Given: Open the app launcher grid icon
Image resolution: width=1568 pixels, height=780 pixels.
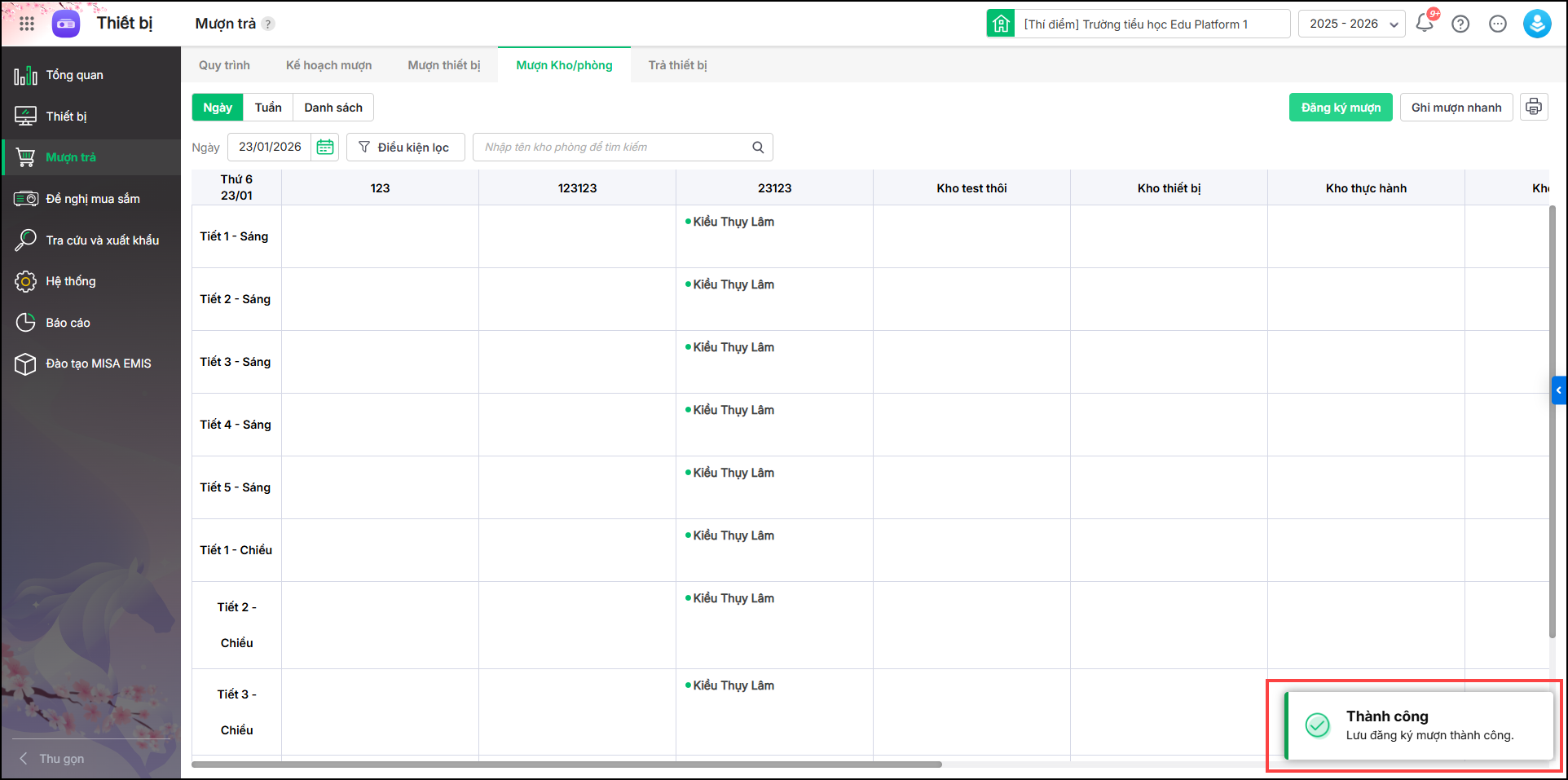Looking at the screenshot, I should [x=27, y=24].
